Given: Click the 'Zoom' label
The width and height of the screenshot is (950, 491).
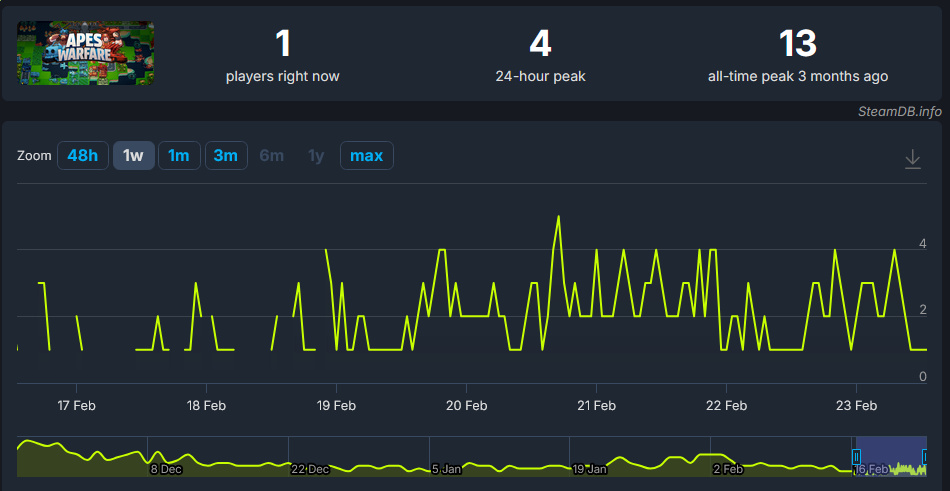Looking at the screenshot, I should click(x=34, y=156).
